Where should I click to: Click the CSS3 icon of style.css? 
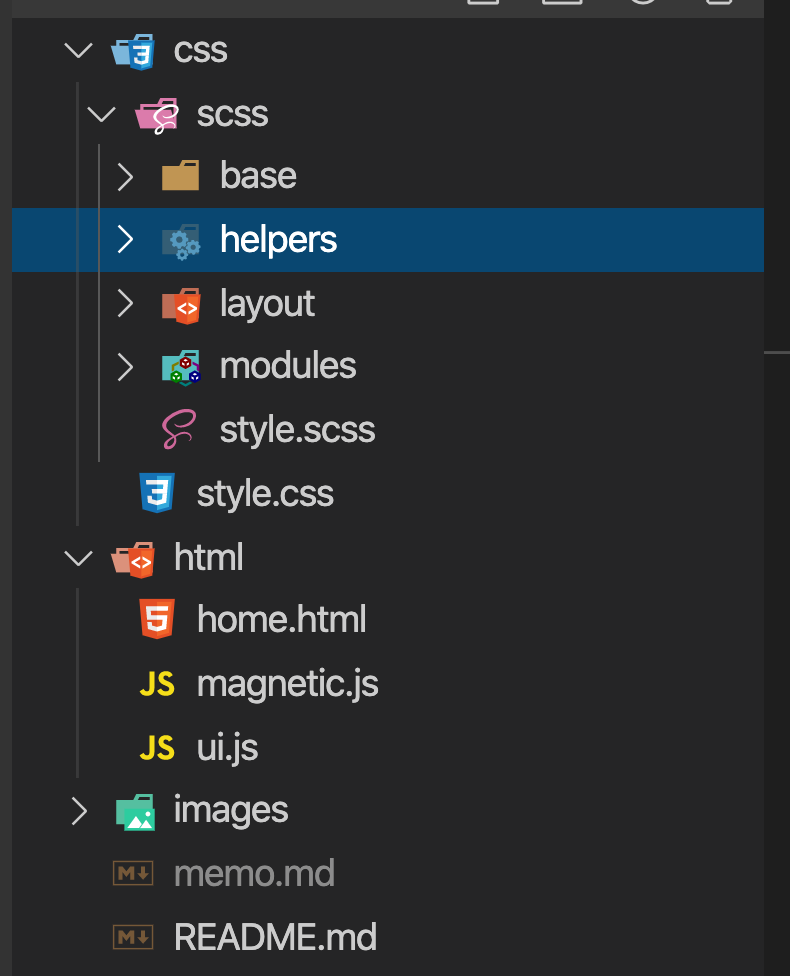click(x=157, y=492)
